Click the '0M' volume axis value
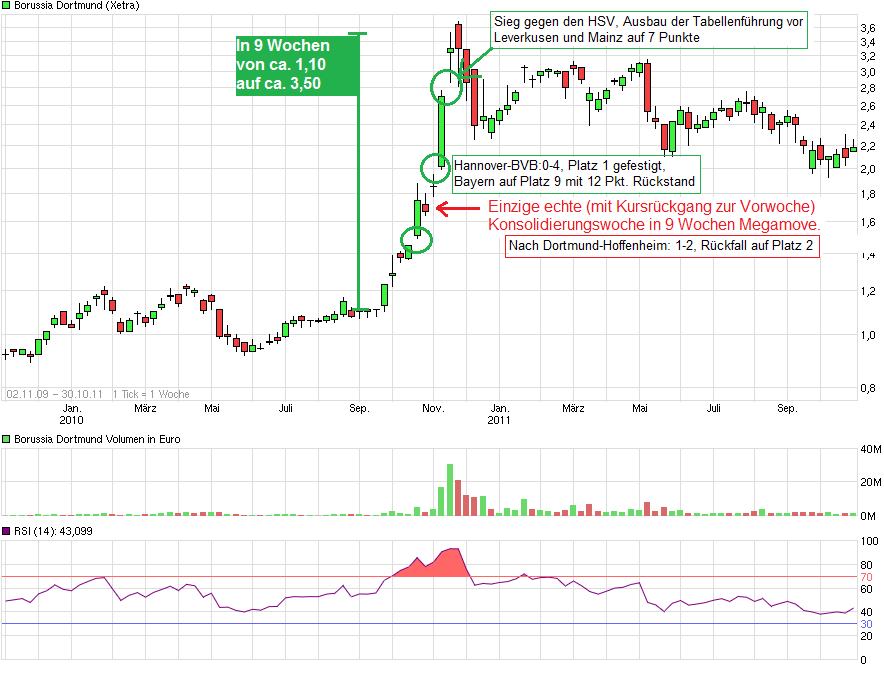Viewport: 884px width, 676px height. coord(868,516)
